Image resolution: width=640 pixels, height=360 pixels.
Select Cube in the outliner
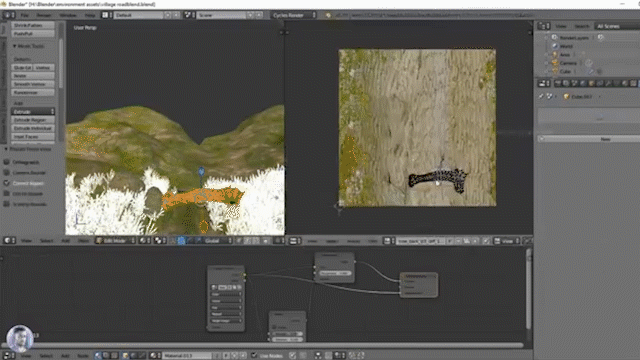click(x=565, y=71)
